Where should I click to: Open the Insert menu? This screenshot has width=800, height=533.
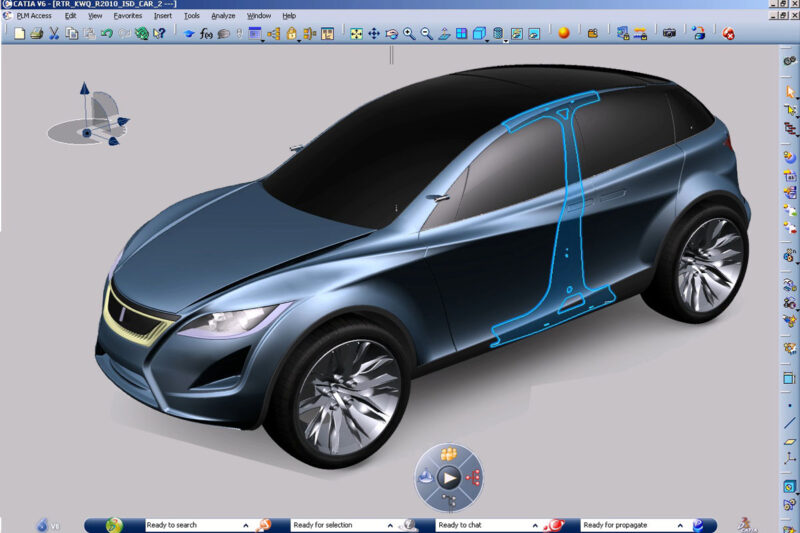click(162, 16)
